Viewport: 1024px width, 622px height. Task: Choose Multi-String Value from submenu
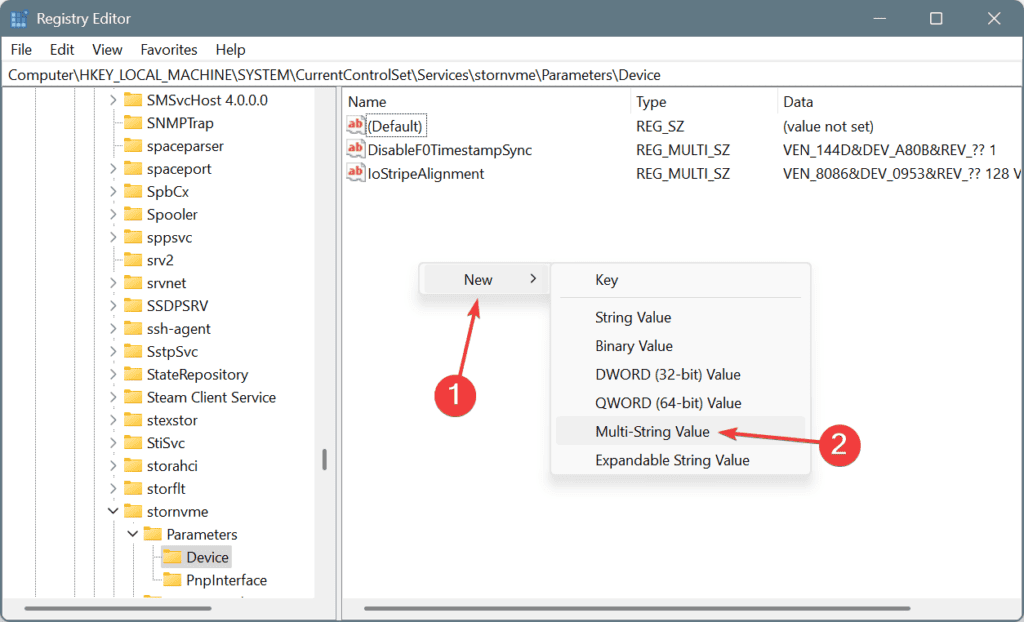click(x=680, y=431)
